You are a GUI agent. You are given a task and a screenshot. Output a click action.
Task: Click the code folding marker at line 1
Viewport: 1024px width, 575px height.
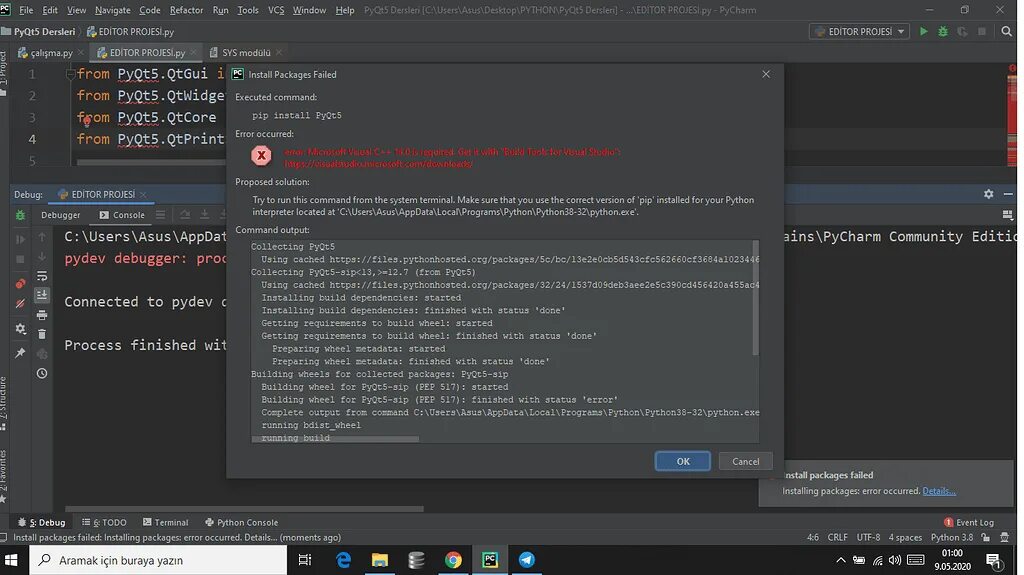click(70, 74)
